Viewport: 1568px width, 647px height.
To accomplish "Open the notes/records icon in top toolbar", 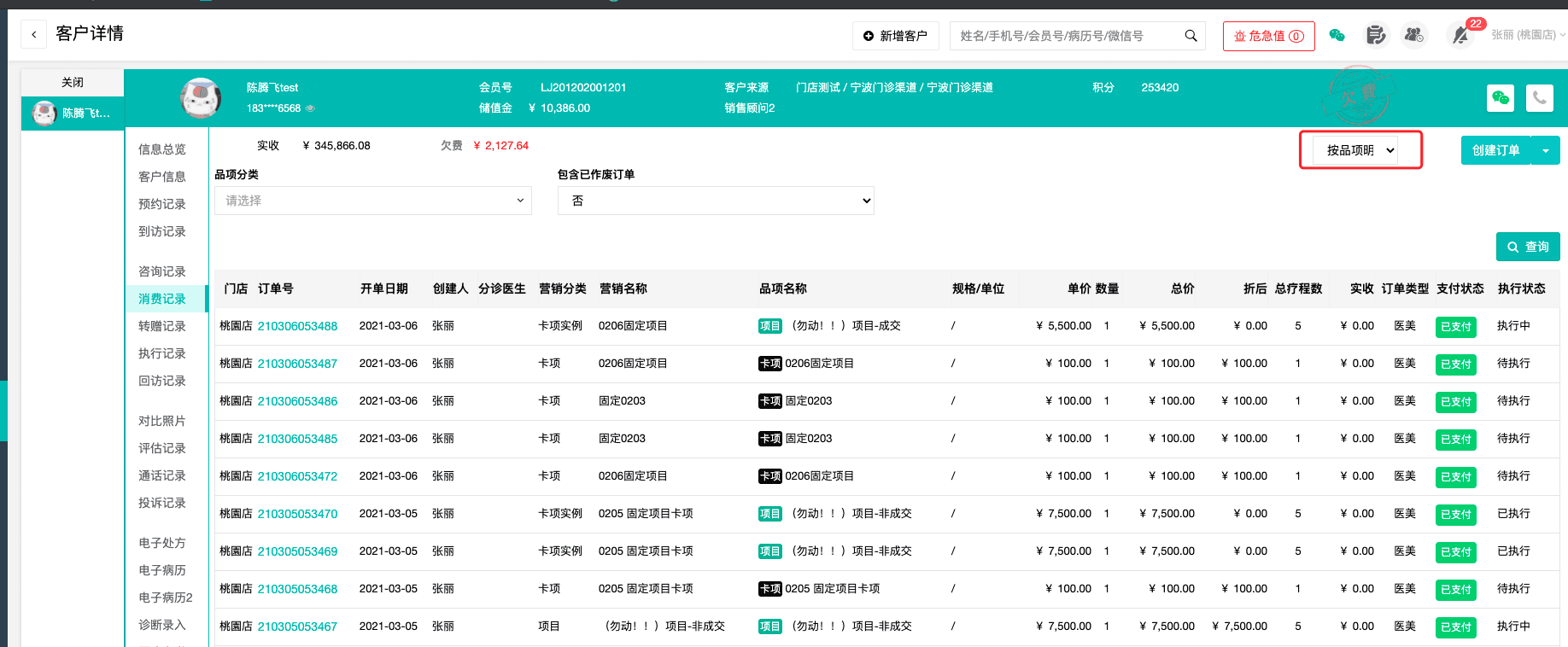I will point(1375,35).
